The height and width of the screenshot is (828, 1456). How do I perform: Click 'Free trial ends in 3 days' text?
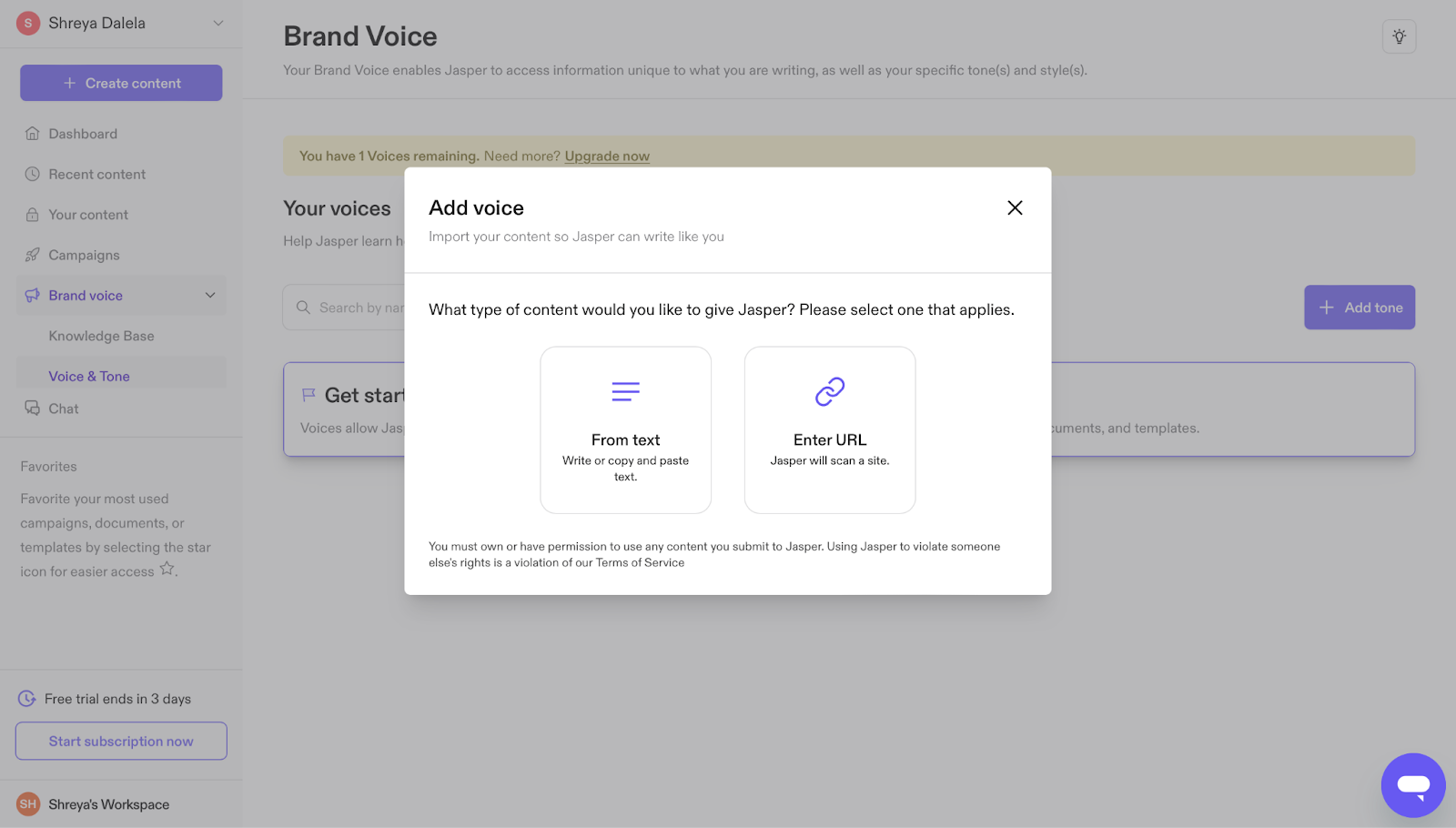118,699
